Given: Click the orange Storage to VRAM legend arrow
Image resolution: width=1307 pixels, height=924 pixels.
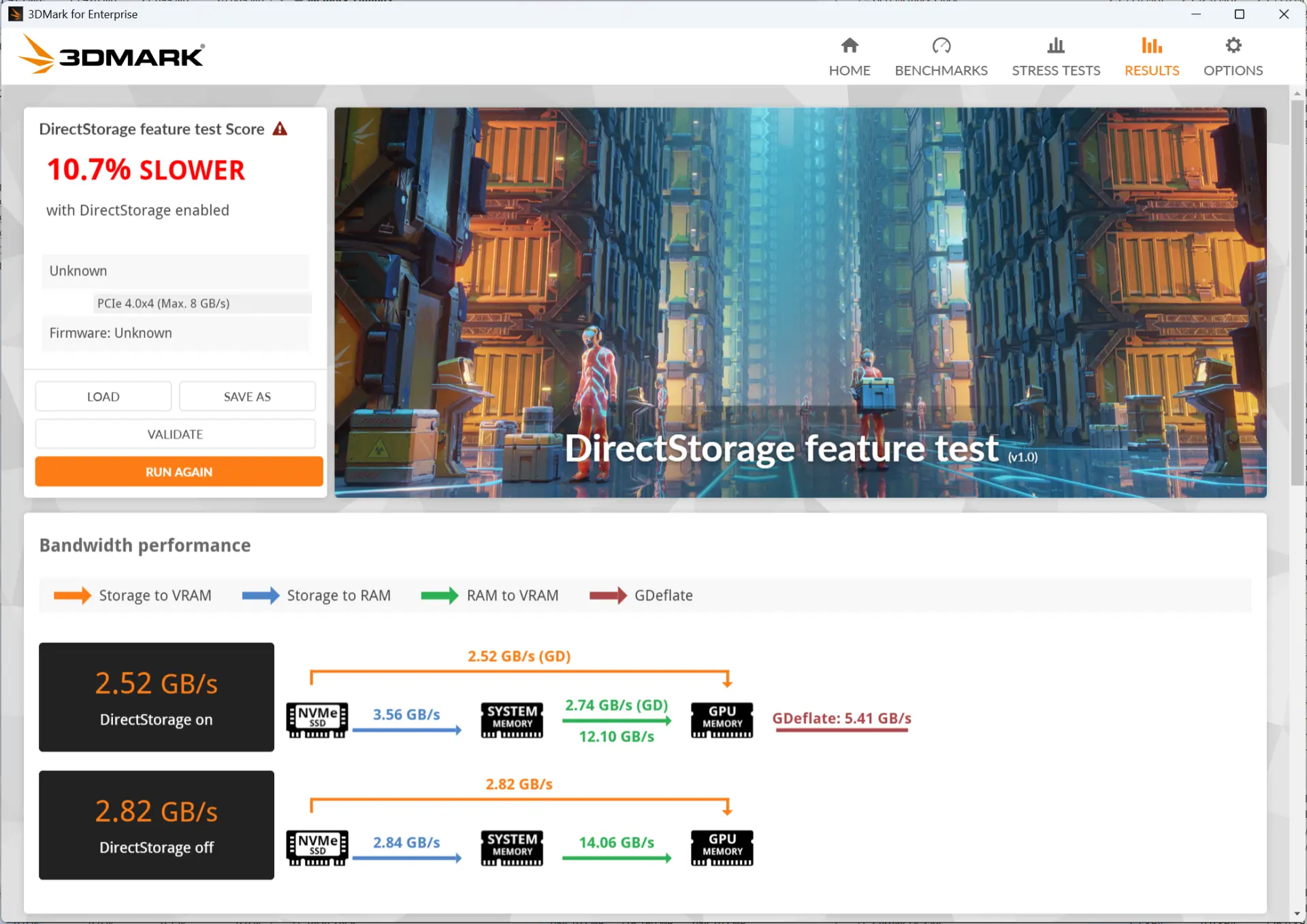Looking at the screenshot, I should click(72, 595).
